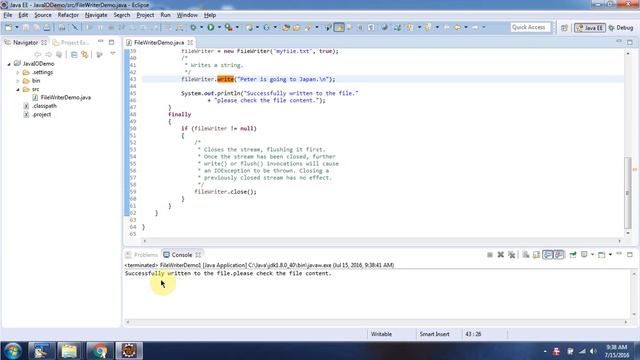Maximize the Navigator panel

(x=111, y=42)
